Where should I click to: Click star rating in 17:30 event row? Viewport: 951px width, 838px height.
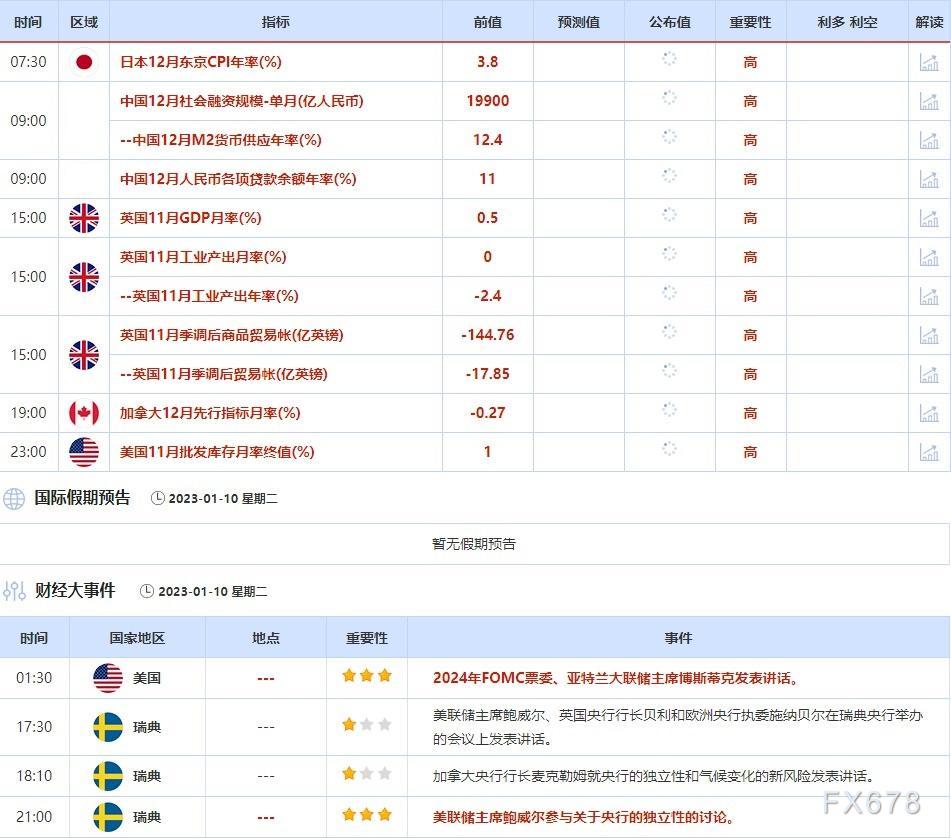(x=367, y=725)
